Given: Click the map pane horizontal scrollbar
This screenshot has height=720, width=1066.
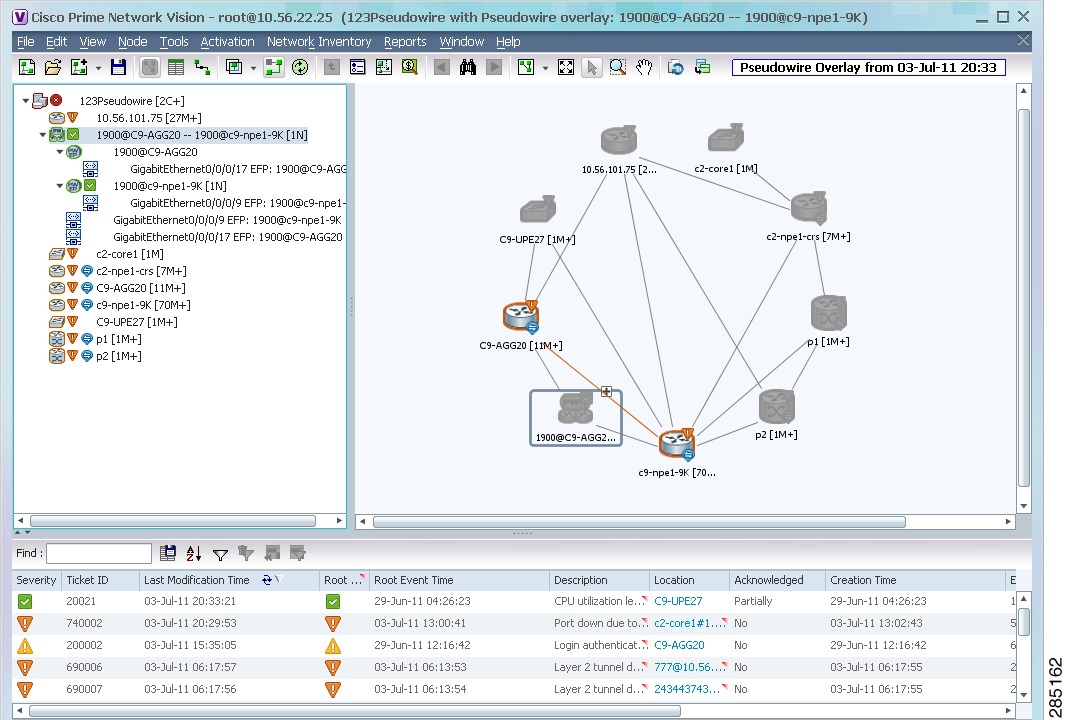Looking at the screenshot, I should 639,521.
